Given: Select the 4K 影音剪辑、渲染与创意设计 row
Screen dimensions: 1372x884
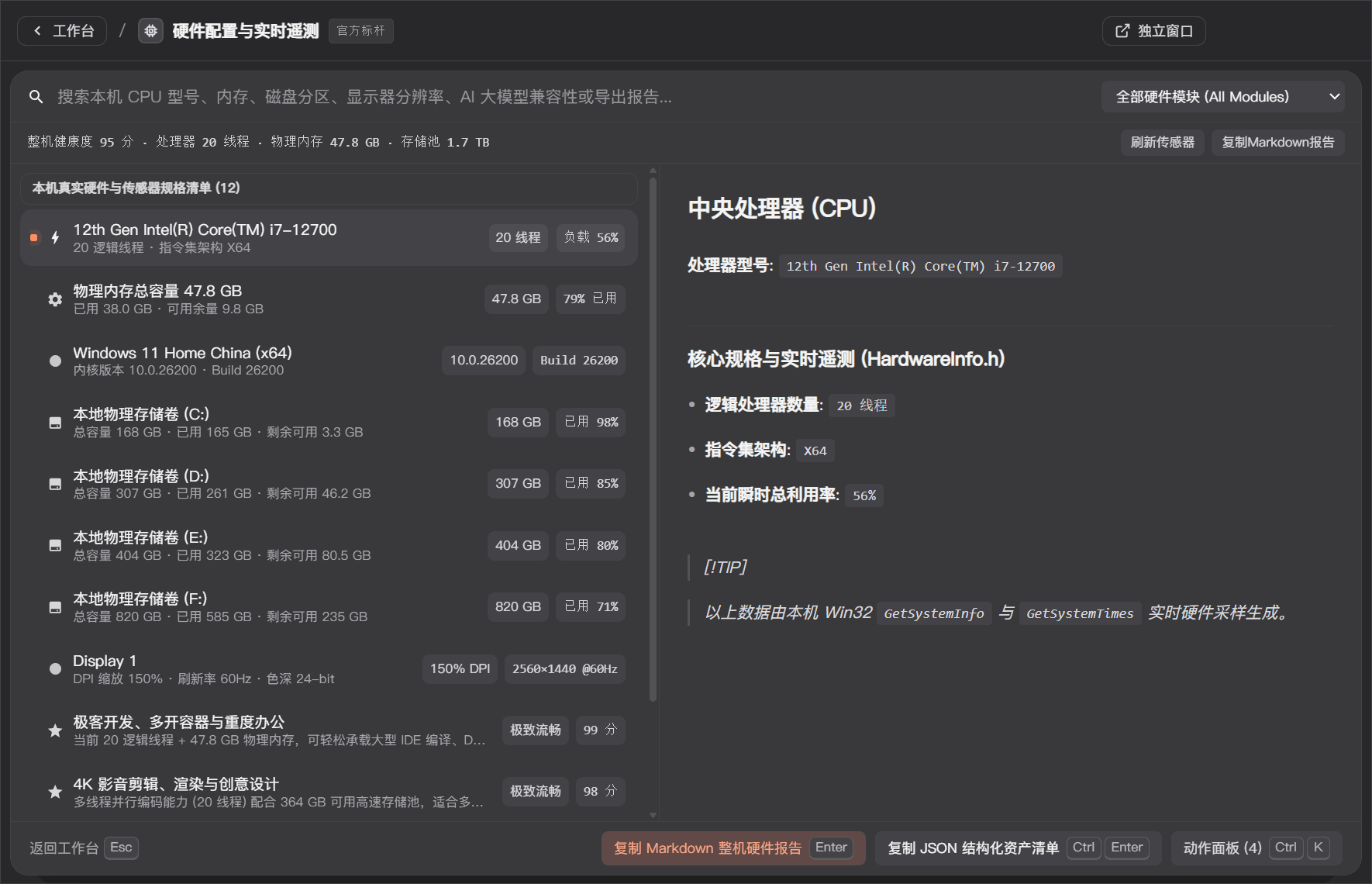Looking at the screenshot, I should coord(329,792).
